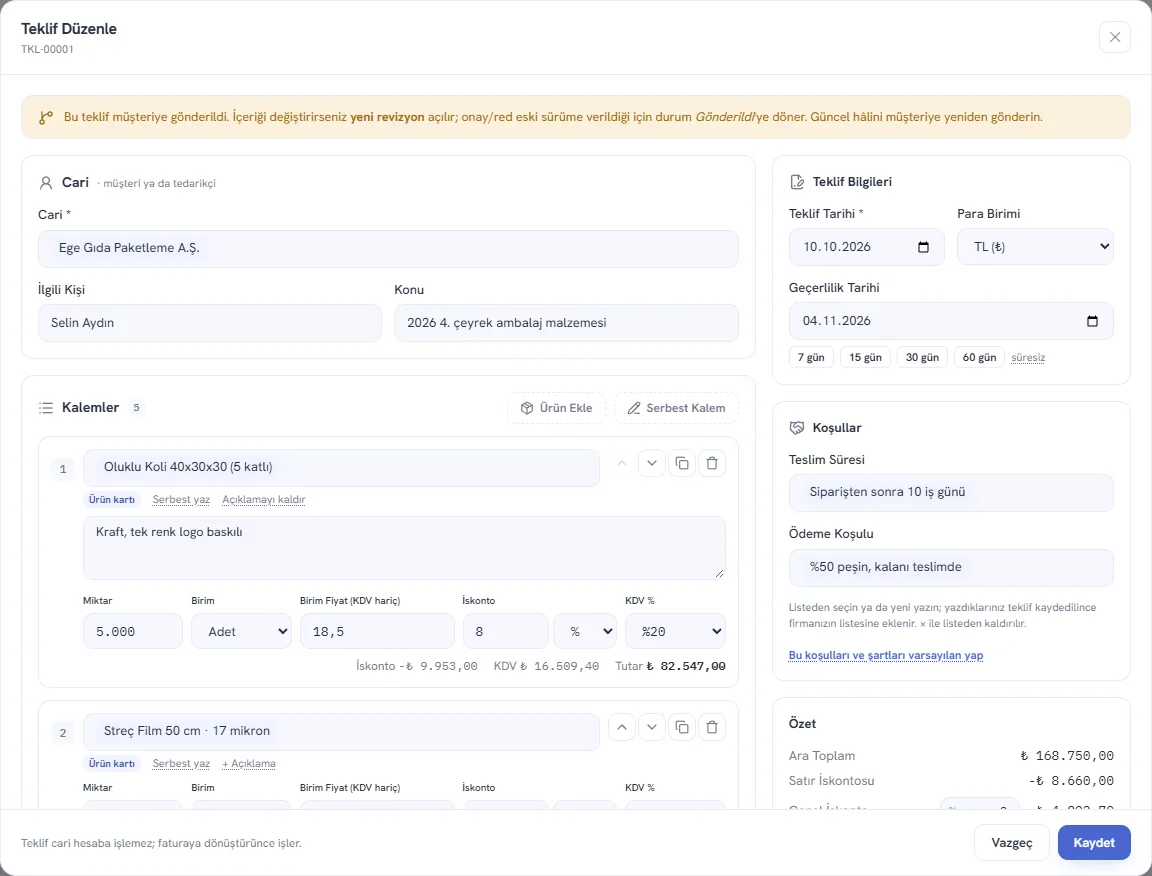
Task: Move Streç Film item up
Action: pos(622,727)
